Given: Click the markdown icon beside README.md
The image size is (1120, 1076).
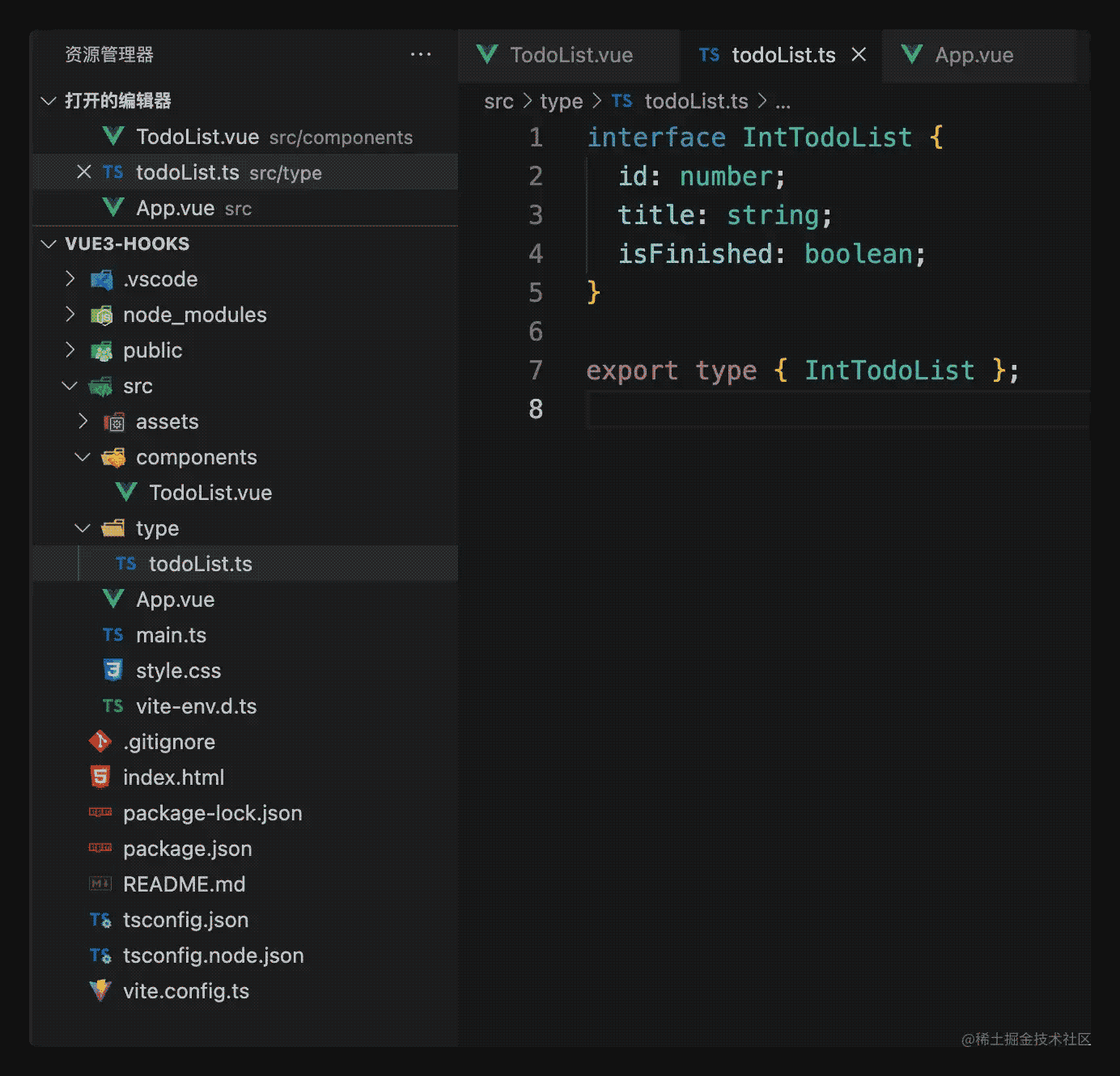Looking at the screenshot, I should 100,884.
